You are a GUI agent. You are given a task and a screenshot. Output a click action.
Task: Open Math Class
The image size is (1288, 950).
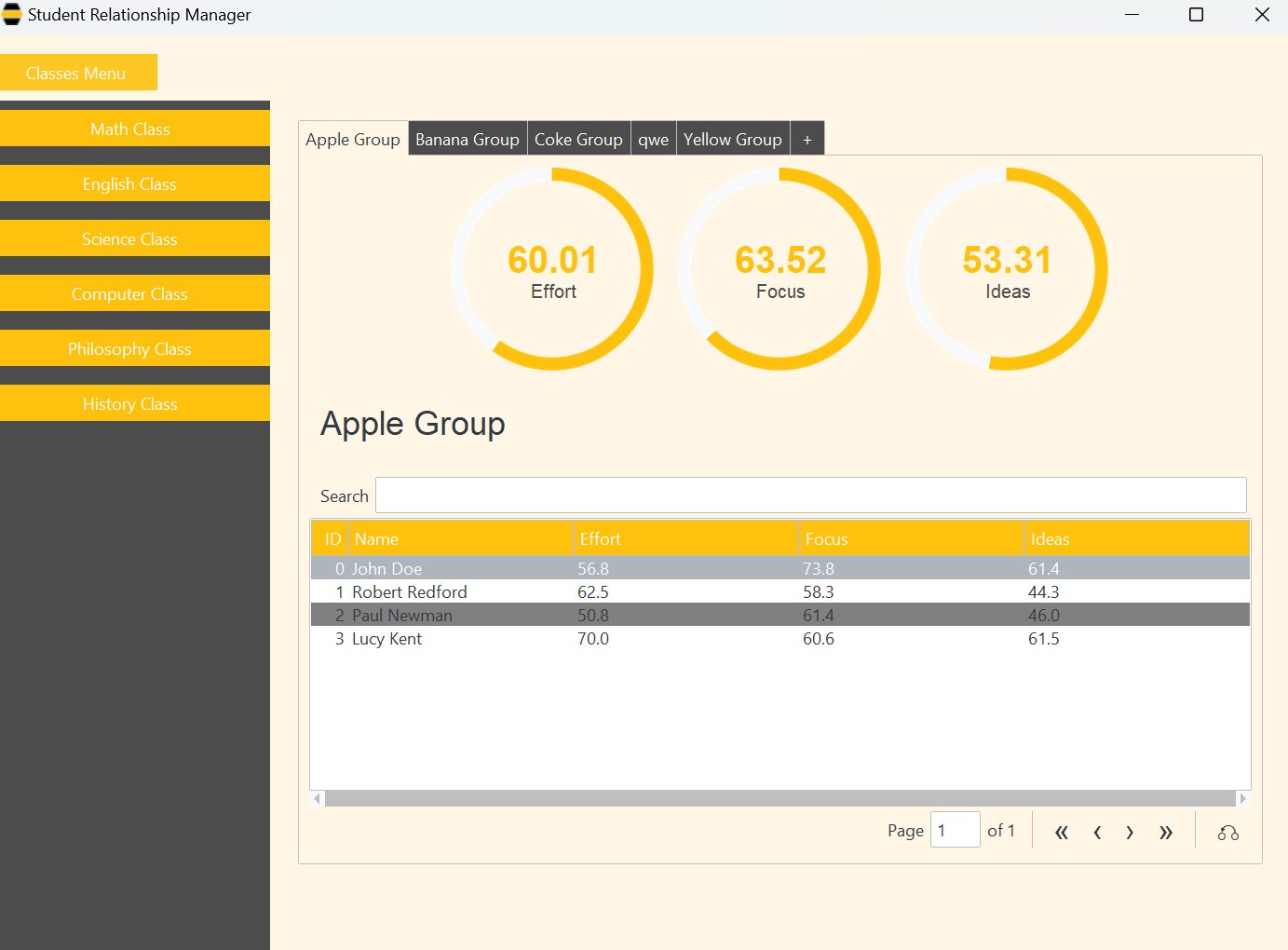point(135,129)
